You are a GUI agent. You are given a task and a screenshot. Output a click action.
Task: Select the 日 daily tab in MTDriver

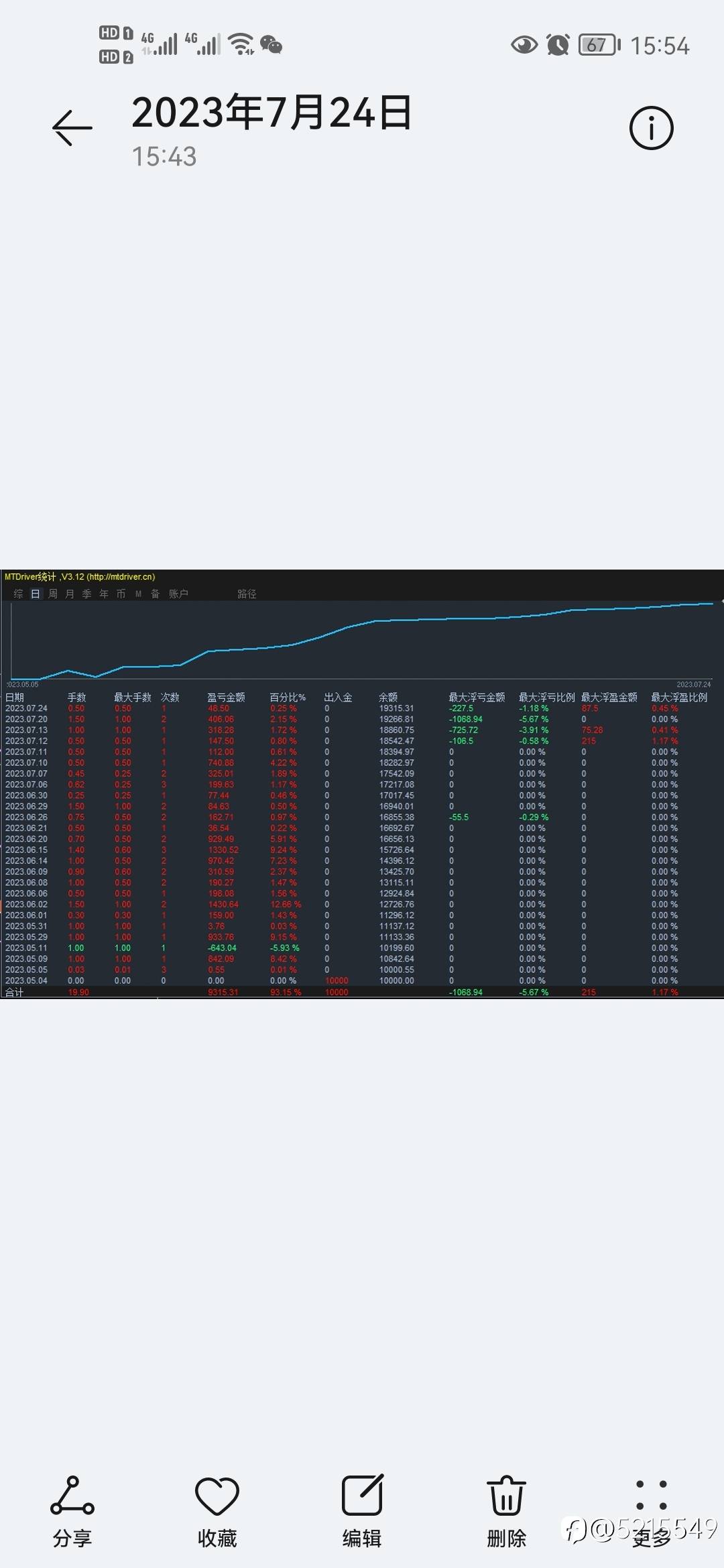[36, 594]
